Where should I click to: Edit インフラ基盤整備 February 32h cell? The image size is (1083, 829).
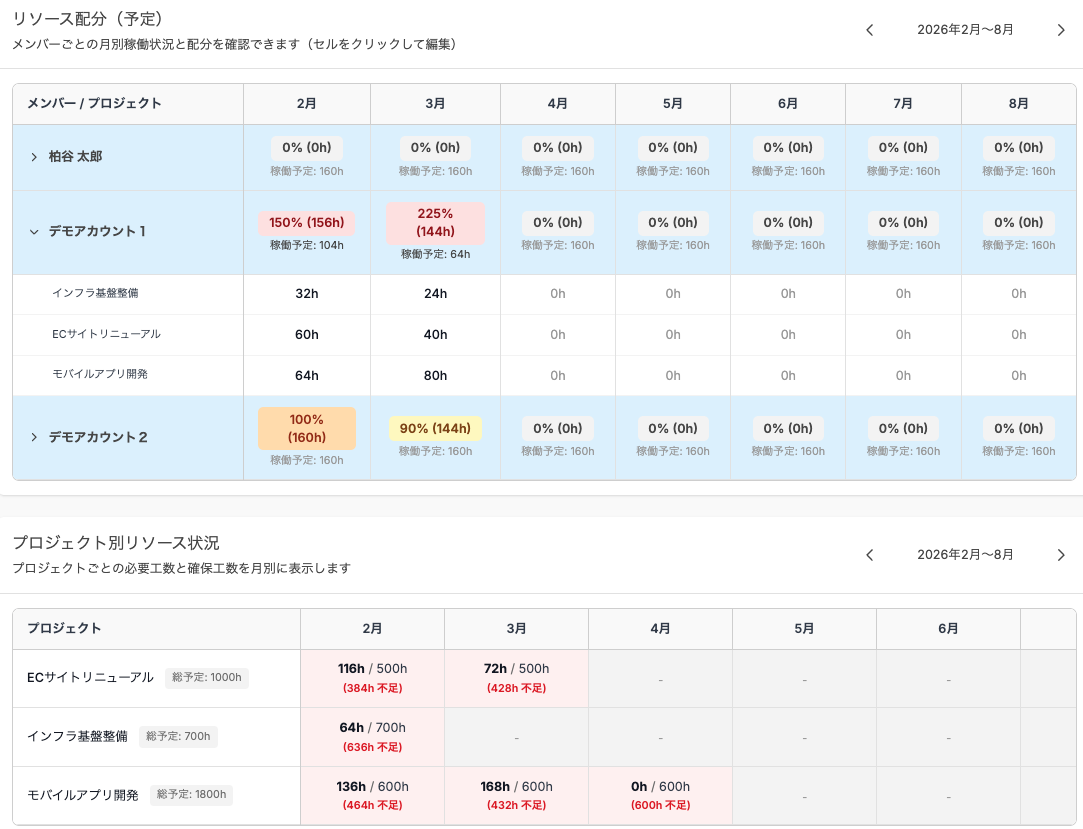pos(306,294)
